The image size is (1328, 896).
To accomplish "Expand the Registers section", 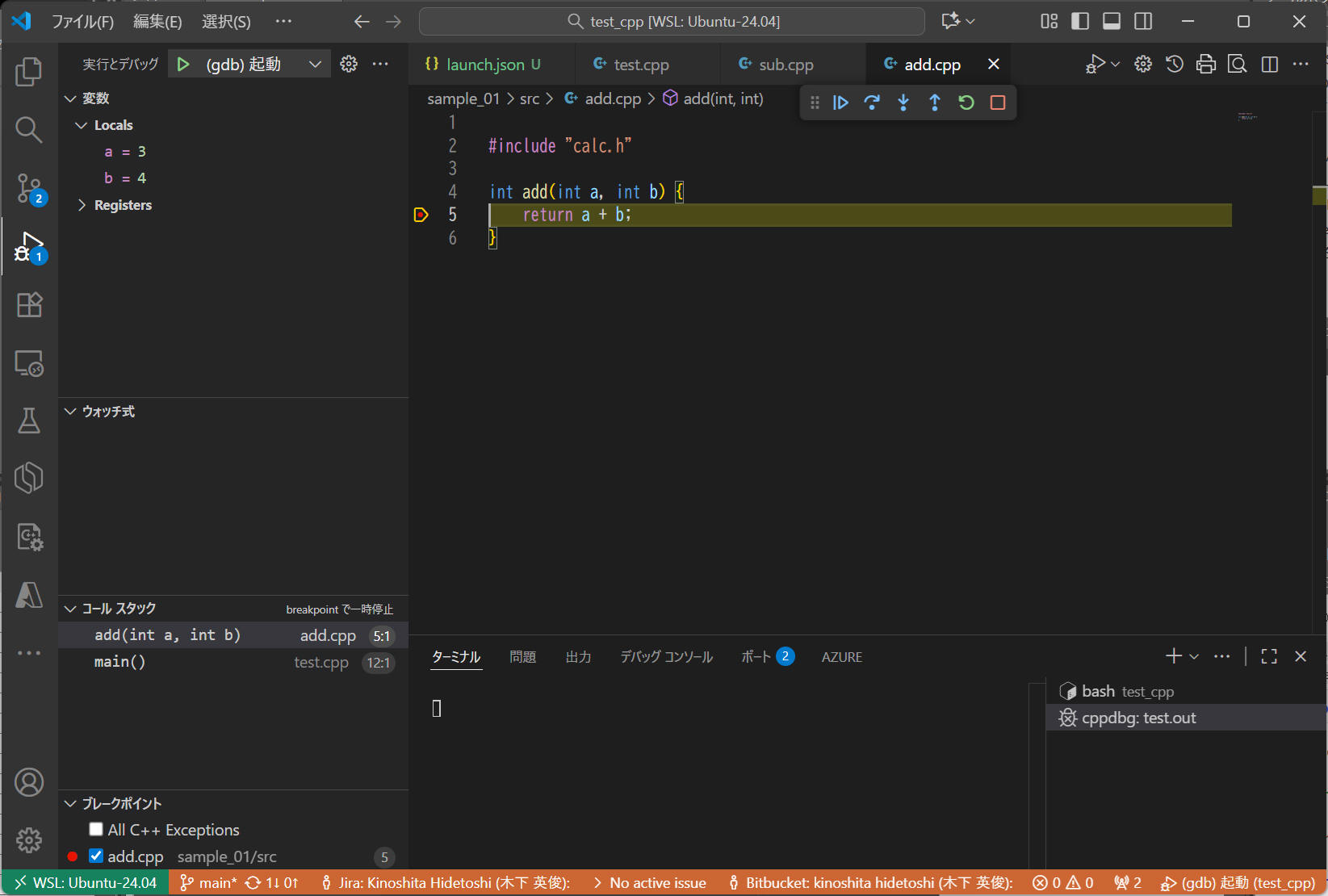I will [82, 204].
